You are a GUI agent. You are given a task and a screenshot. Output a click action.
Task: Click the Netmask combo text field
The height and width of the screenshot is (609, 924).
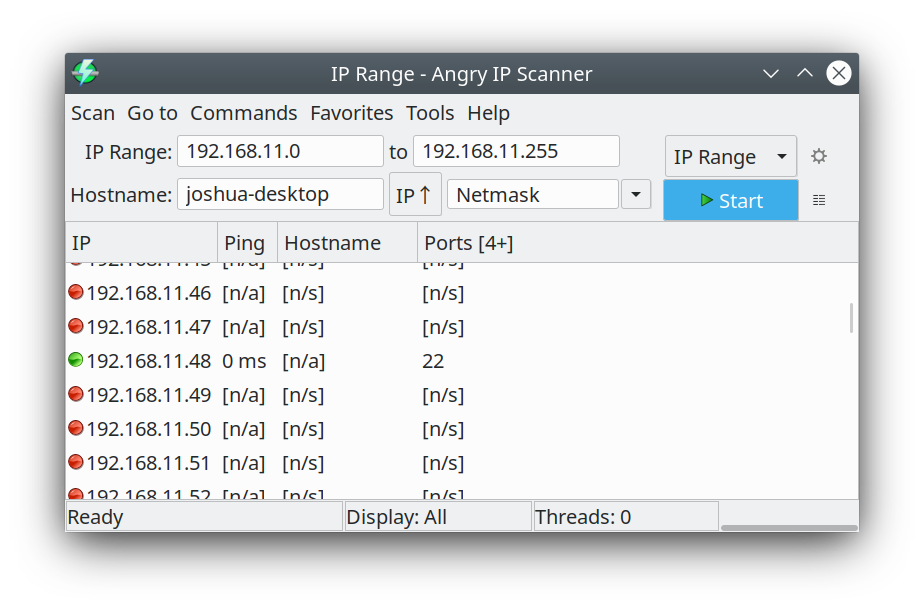coord(533,195)
